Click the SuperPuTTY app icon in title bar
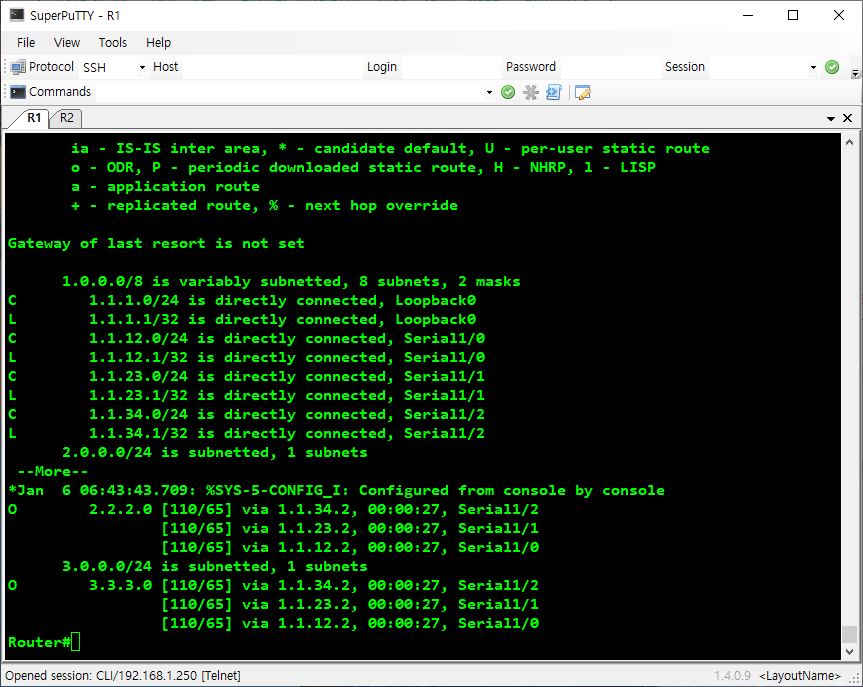 (x=17, y=15)
